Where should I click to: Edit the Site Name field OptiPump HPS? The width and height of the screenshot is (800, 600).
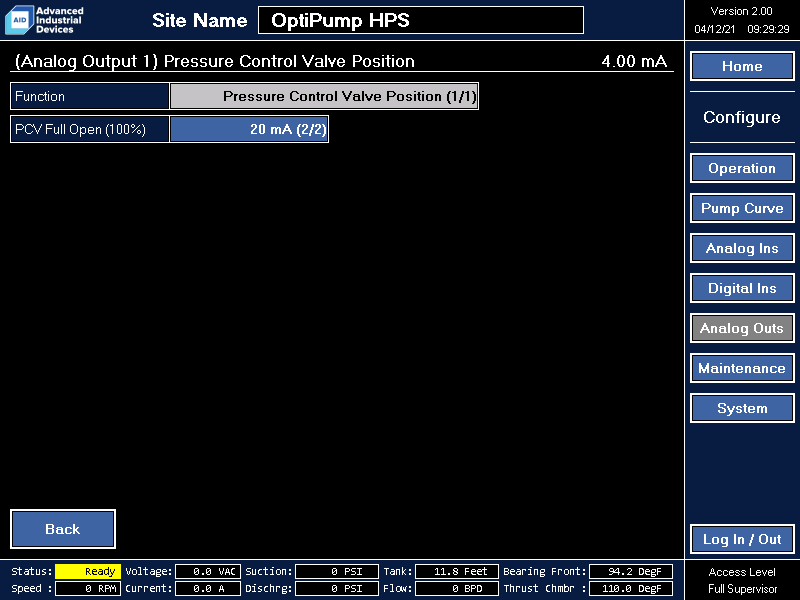[421, 20]
